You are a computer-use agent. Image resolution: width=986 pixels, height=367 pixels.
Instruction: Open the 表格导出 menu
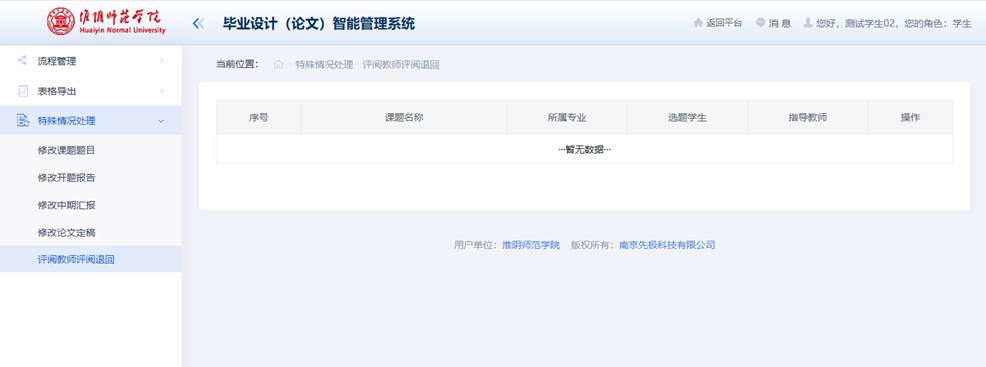click(x=91, y=91)
